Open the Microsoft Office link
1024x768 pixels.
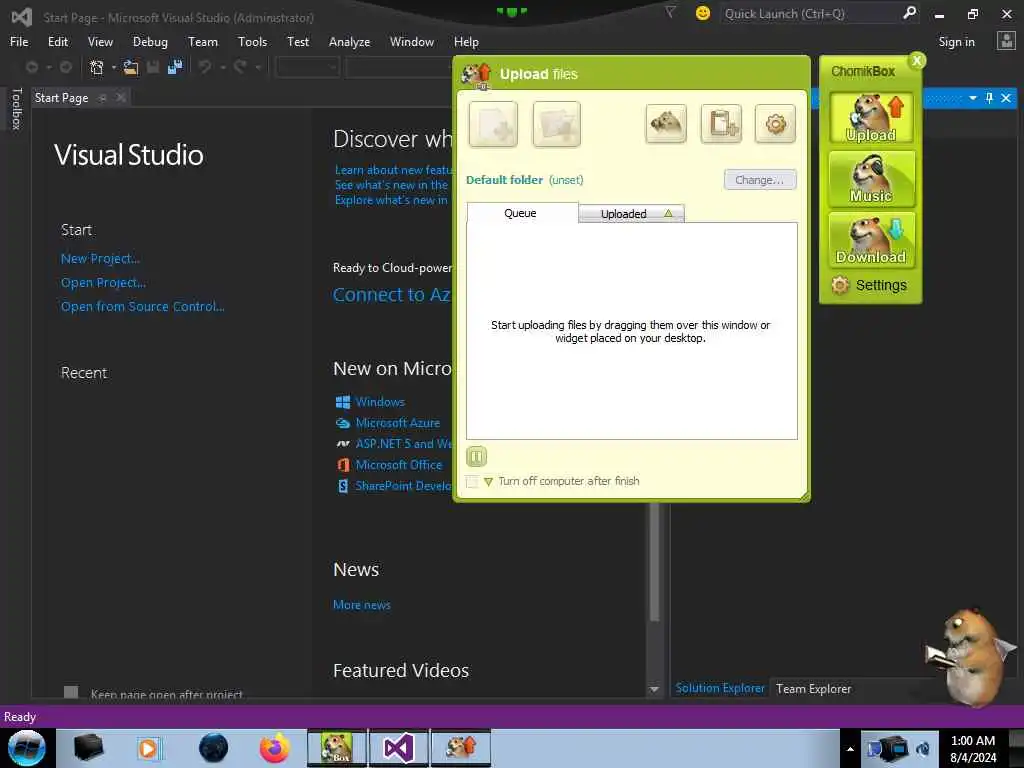coord(399,465)
